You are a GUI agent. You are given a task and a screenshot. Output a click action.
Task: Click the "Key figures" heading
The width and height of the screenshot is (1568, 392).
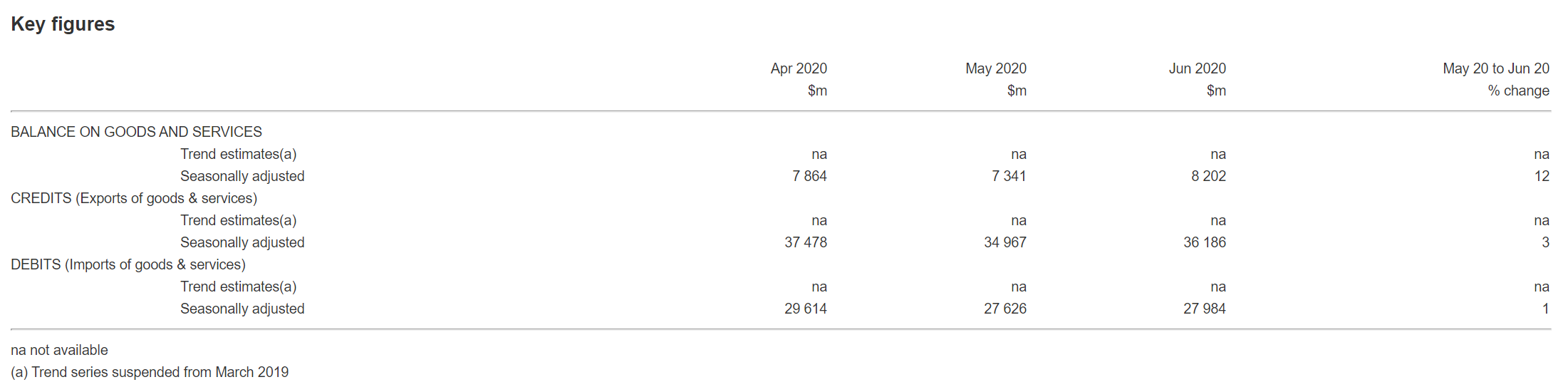[63, 24]
